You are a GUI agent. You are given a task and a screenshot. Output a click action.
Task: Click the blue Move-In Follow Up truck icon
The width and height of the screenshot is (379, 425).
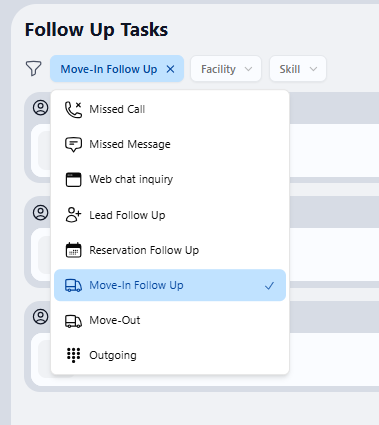coord(73,286)
